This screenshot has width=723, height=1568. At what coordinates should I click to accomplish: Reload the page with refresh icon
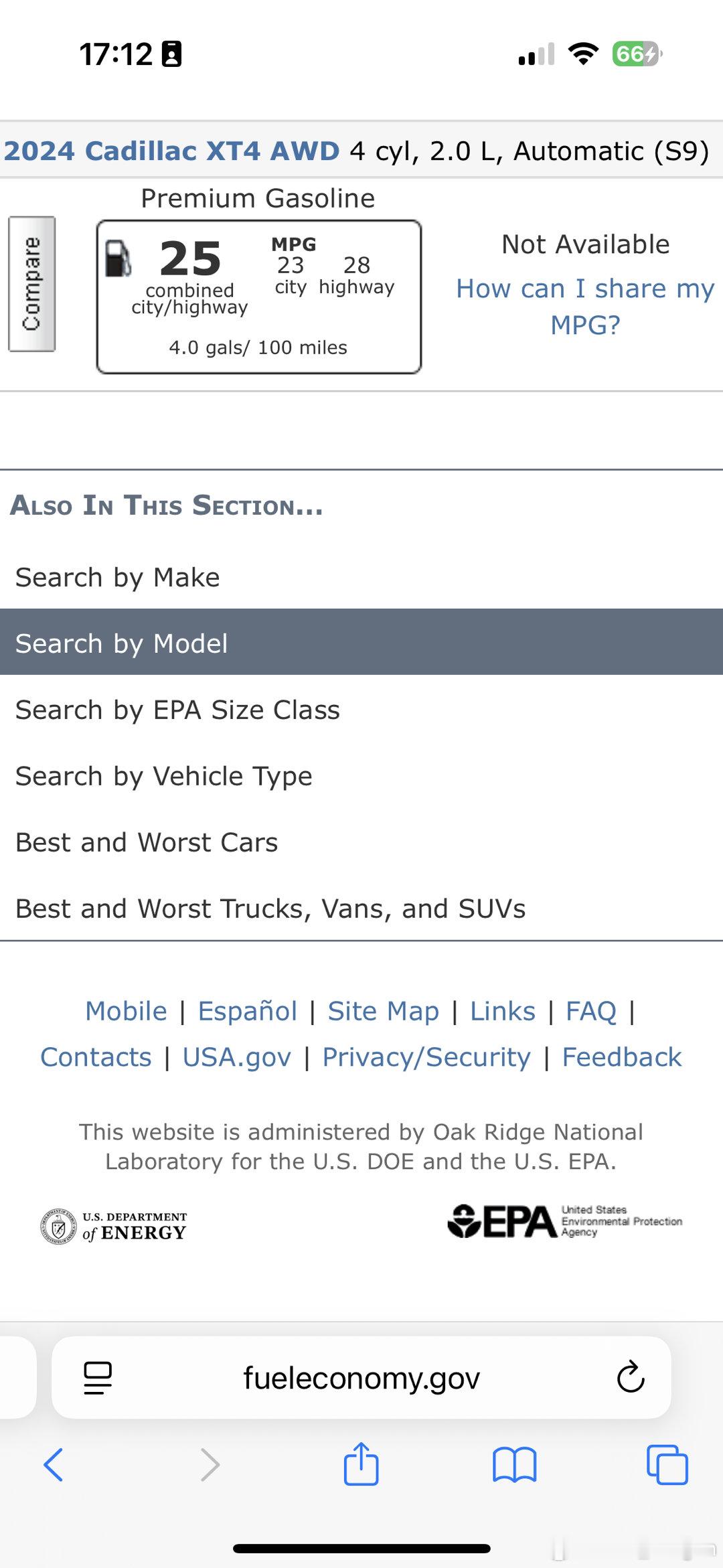(630, 1377)
